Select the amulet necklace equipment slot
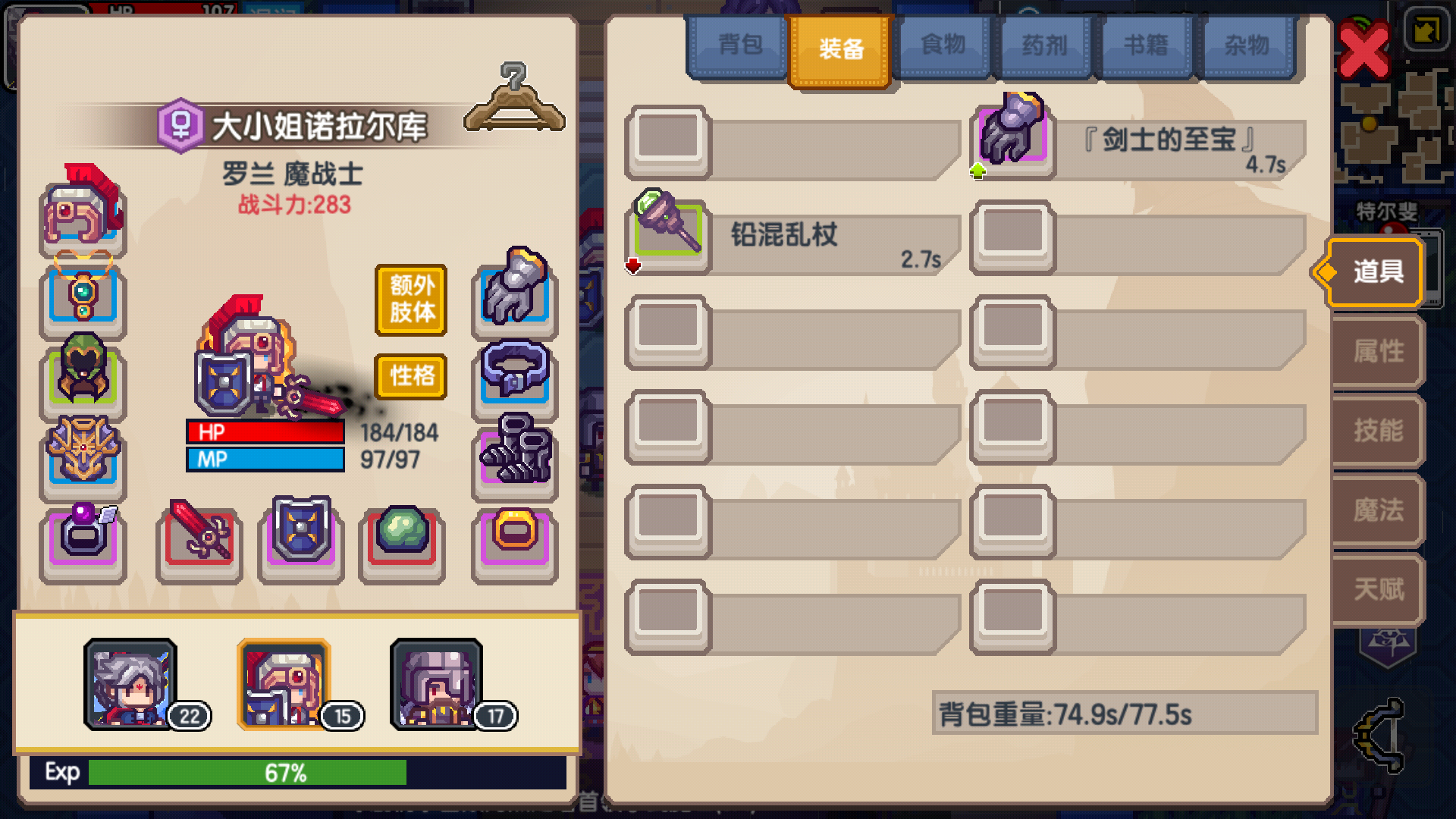Screen dimensions: 1456x819 [83, 297]
